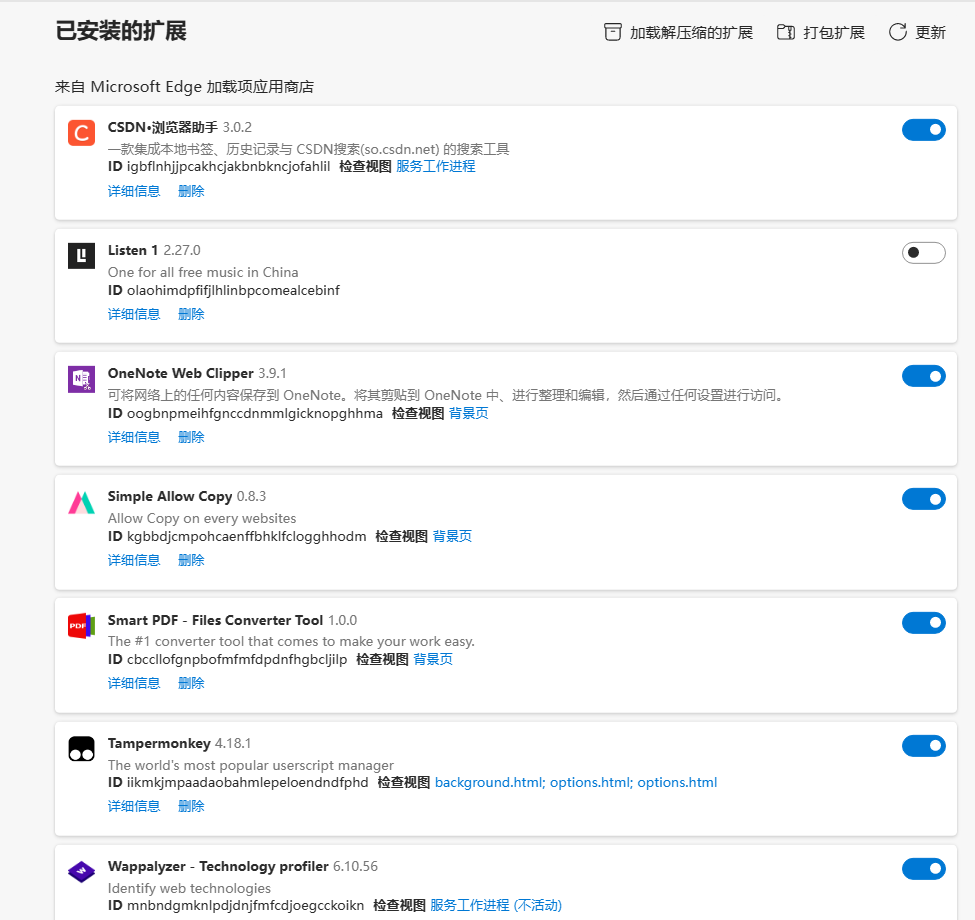Click the Listen 1 extension icon
The width and height of the screenshot is (975, 920).
81,255
